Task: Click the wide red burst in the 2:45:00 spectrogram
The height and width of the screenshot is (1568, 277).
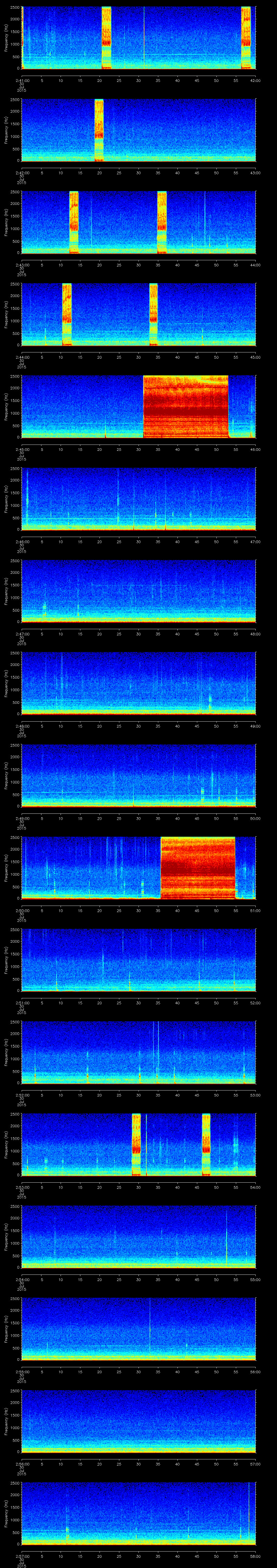Action: click(186, 407)
